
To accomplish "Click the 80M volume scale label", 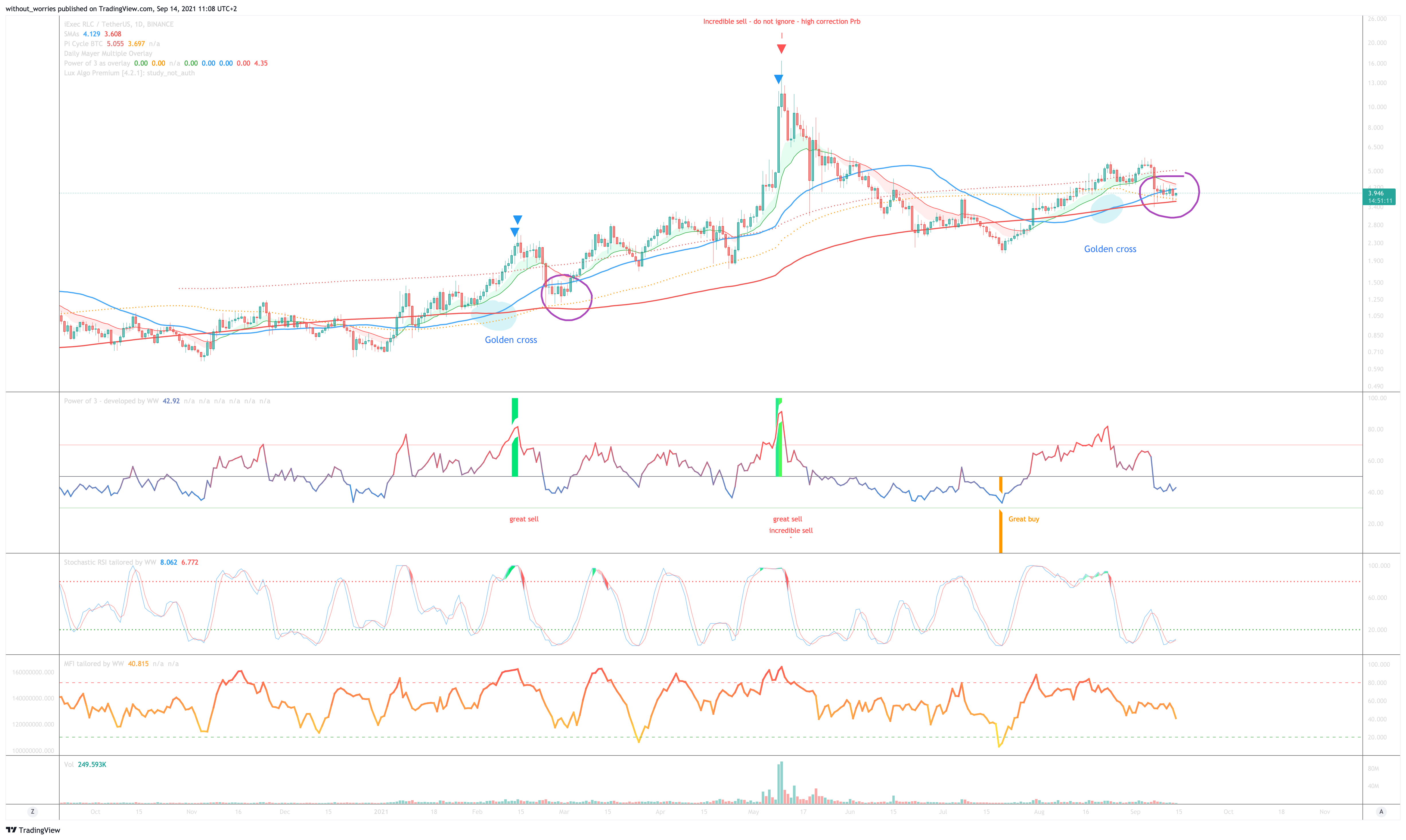I will tap(1373, 769).
